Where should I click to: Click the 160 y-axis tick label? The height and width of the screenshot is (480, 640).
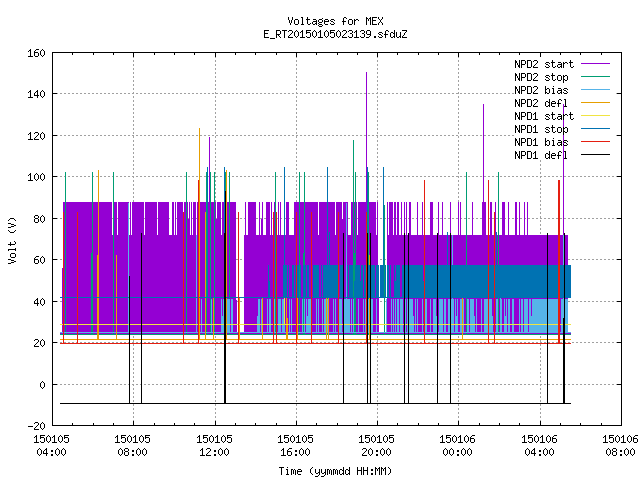[x=36, y=53]
